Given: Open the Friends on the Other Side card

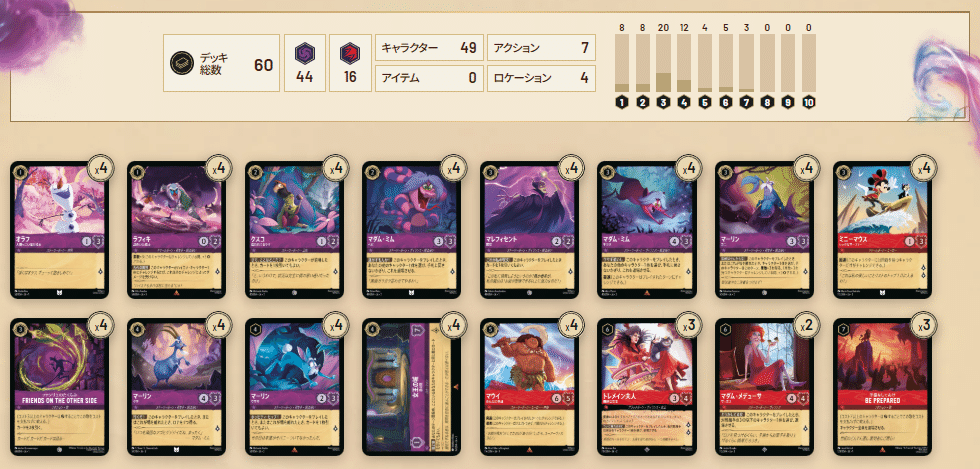Looking at the screenshot, I should pos(59,387).
